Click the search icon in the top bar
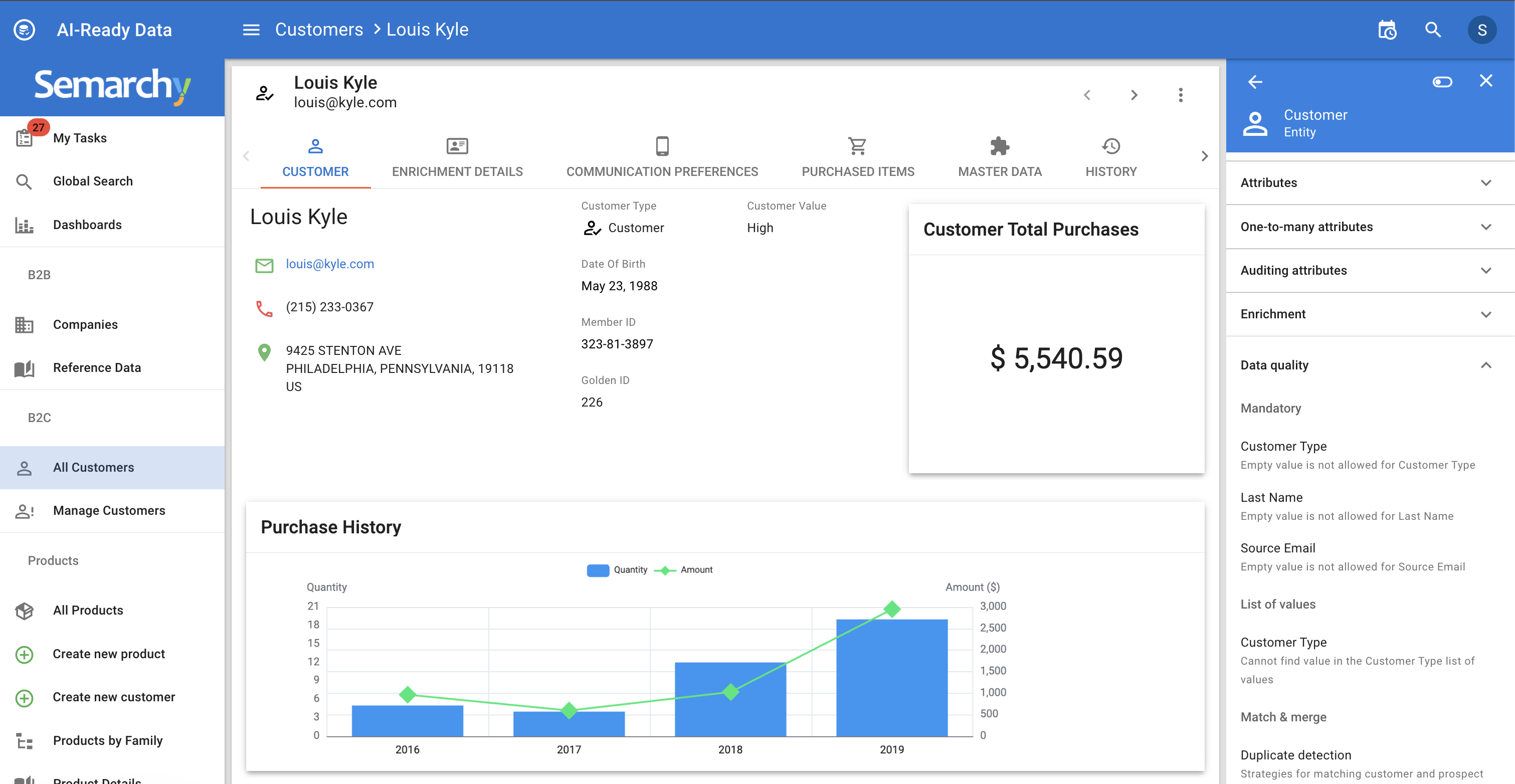 [x=1433, y=30]
